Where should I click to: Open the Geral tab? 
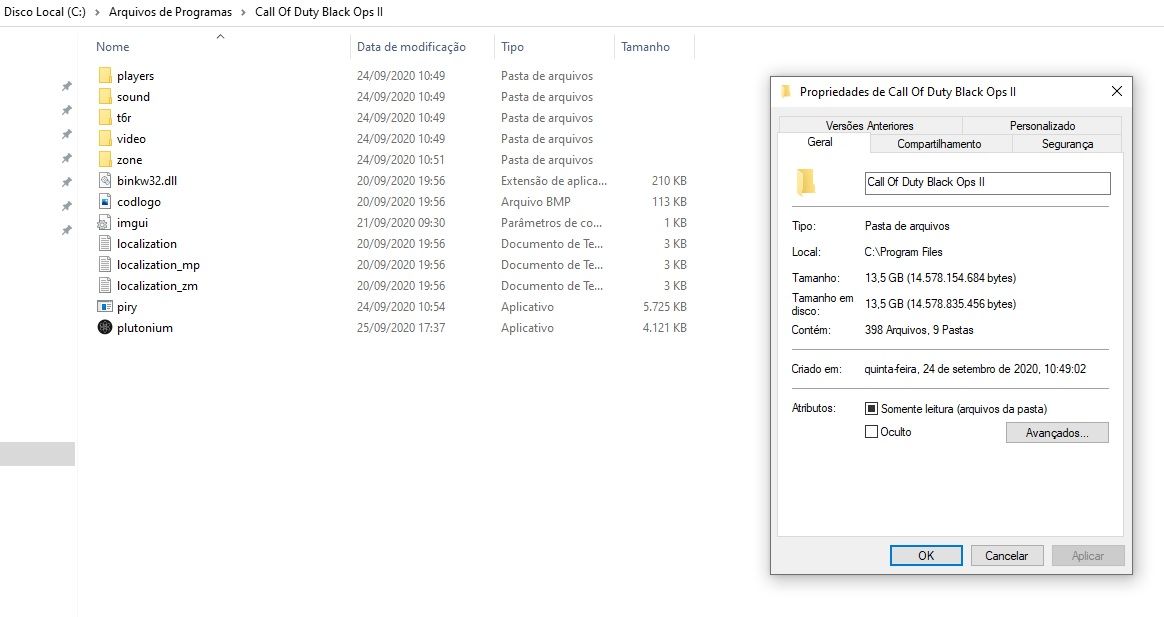[820, 143]
